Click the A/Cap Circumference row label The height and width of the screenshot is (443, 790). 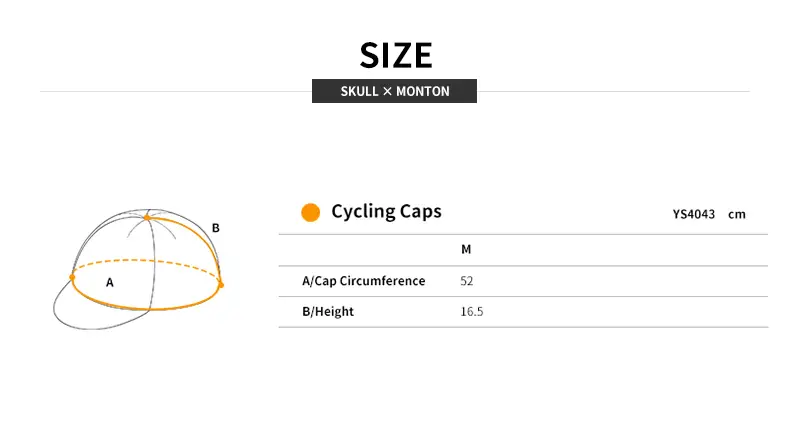[x=363, y=281]
